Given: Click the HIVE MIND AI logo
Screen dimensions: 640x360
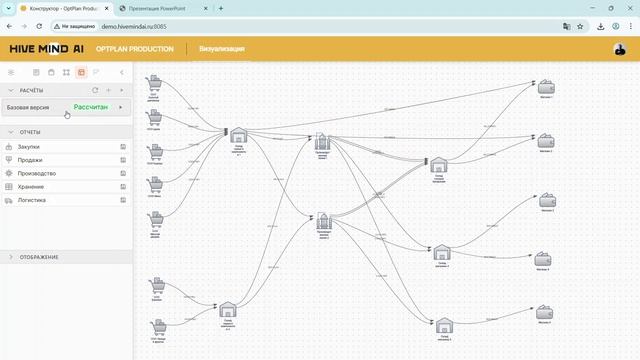Looking at the screenshot, I should click(x=47, y=49).
